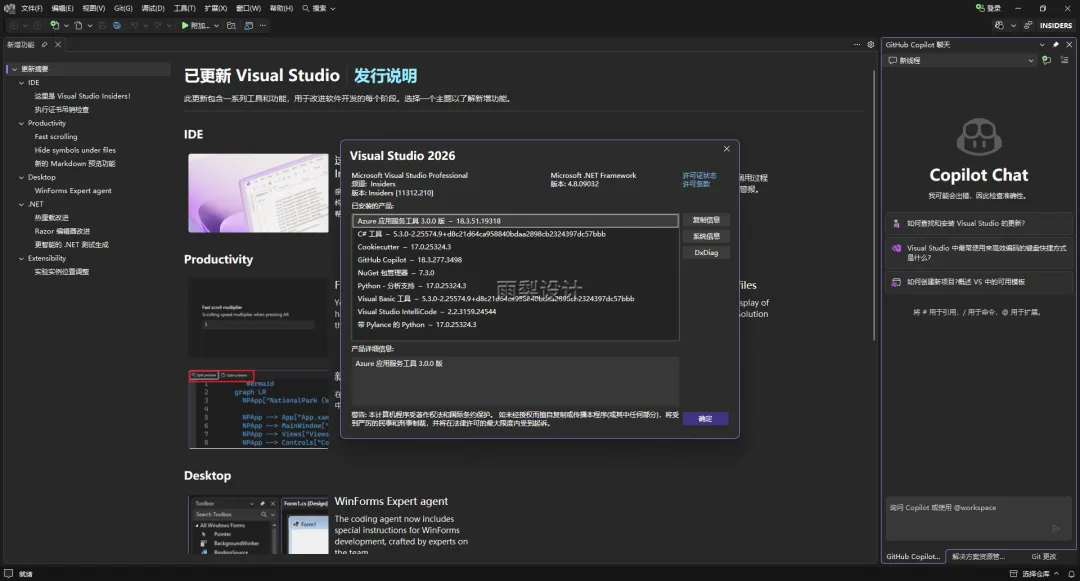Click the large Copilot Chat logo
Screen dimensions: 1080x581
tap(979, 136)
